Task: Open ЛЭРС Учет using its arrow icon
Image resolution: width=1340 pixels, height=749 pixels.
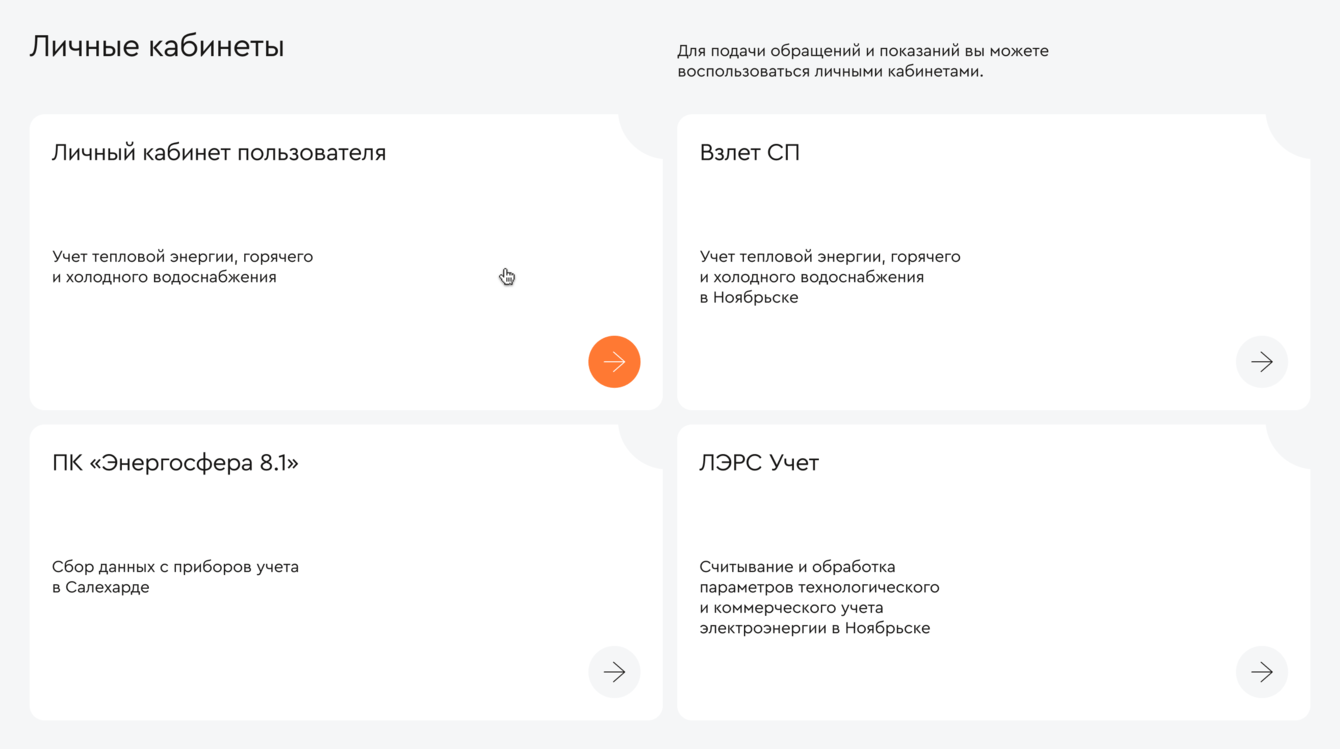Action: tap(1262, 672)
